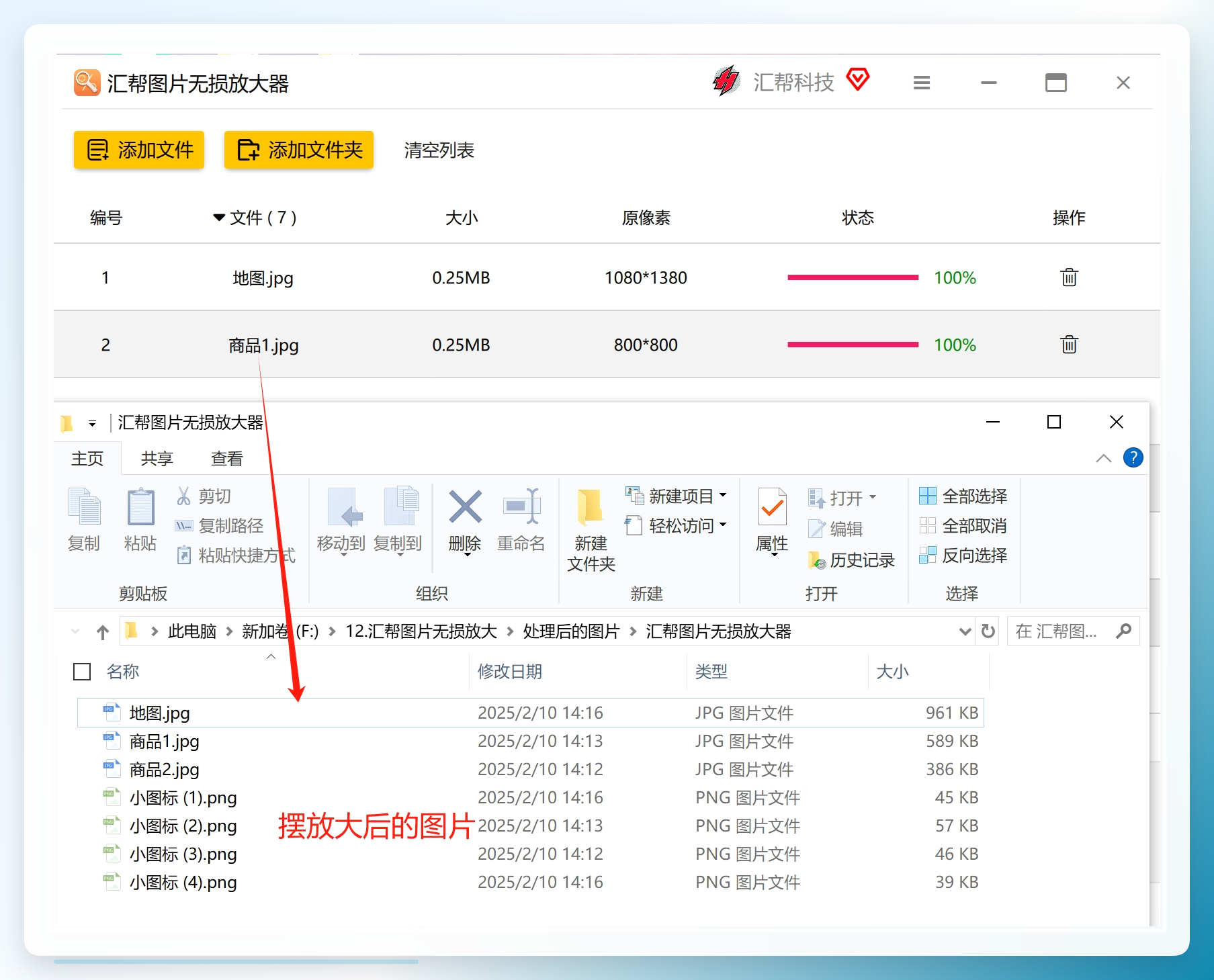This screenshot has width=1214, height=980.
Task: Switch to the 查看 ribbon tab
Action: [x=227, y=459]
